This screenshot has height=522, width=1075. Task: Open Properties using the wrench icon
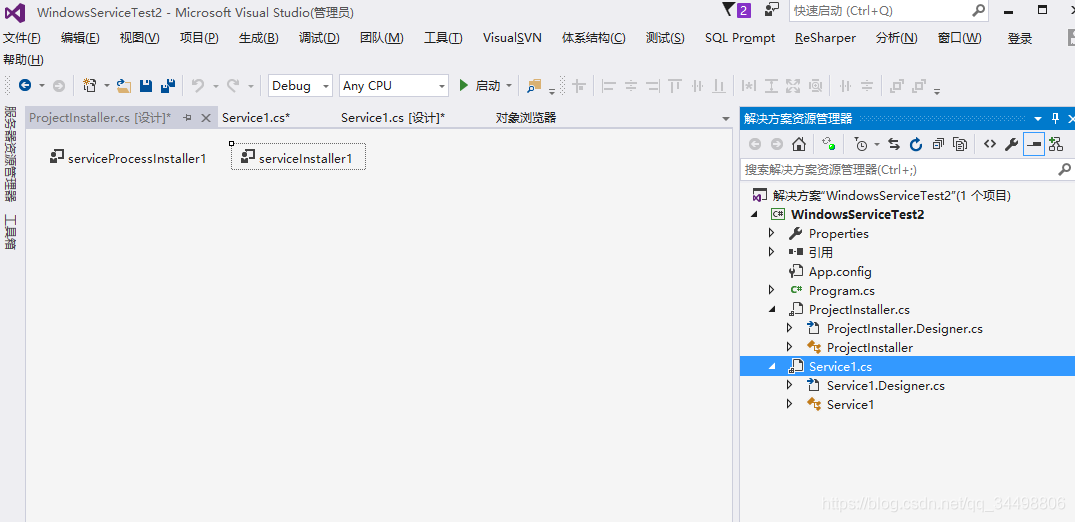click(1011, 144)
